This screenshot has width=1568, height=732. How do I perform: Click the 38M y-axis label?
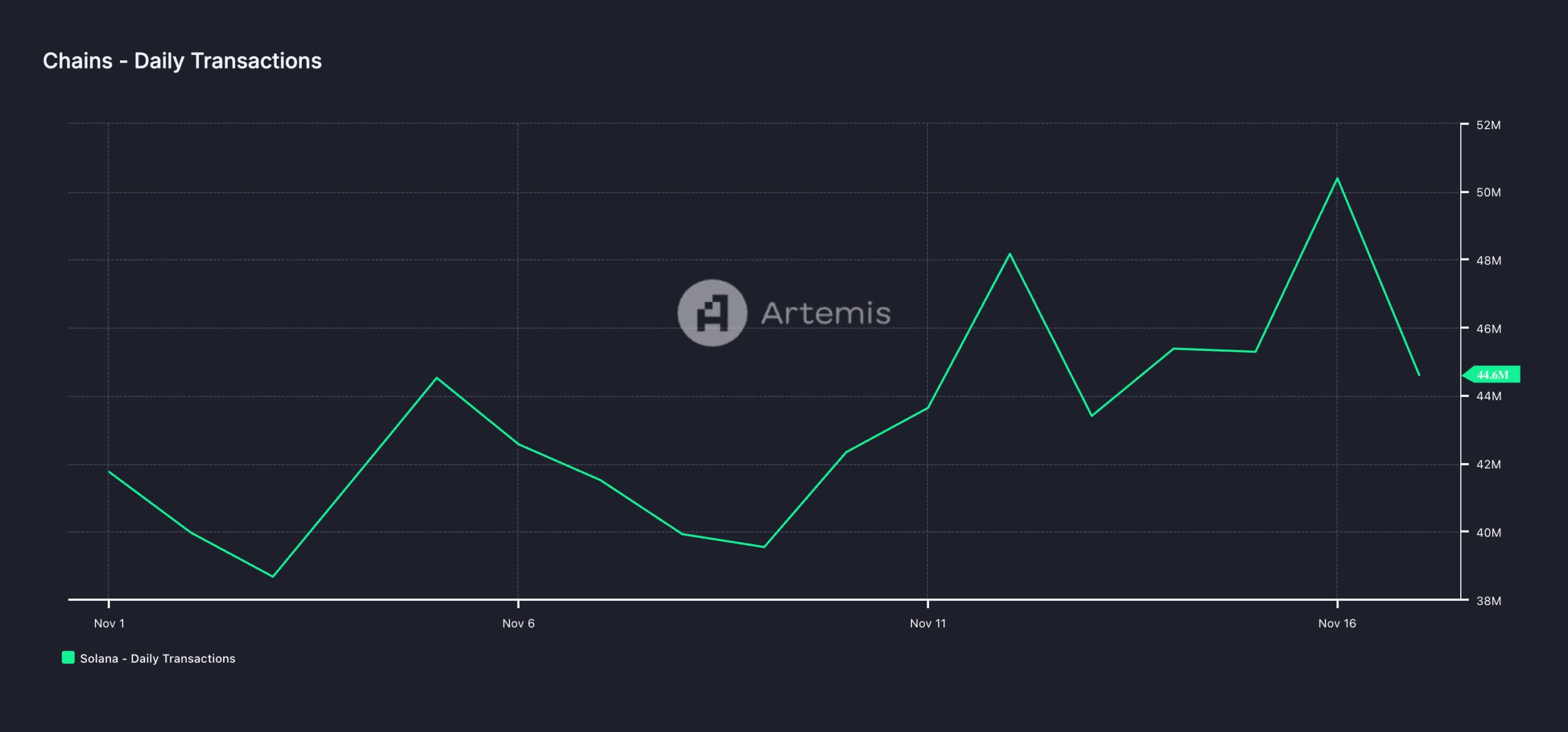tap(1488, 601)
